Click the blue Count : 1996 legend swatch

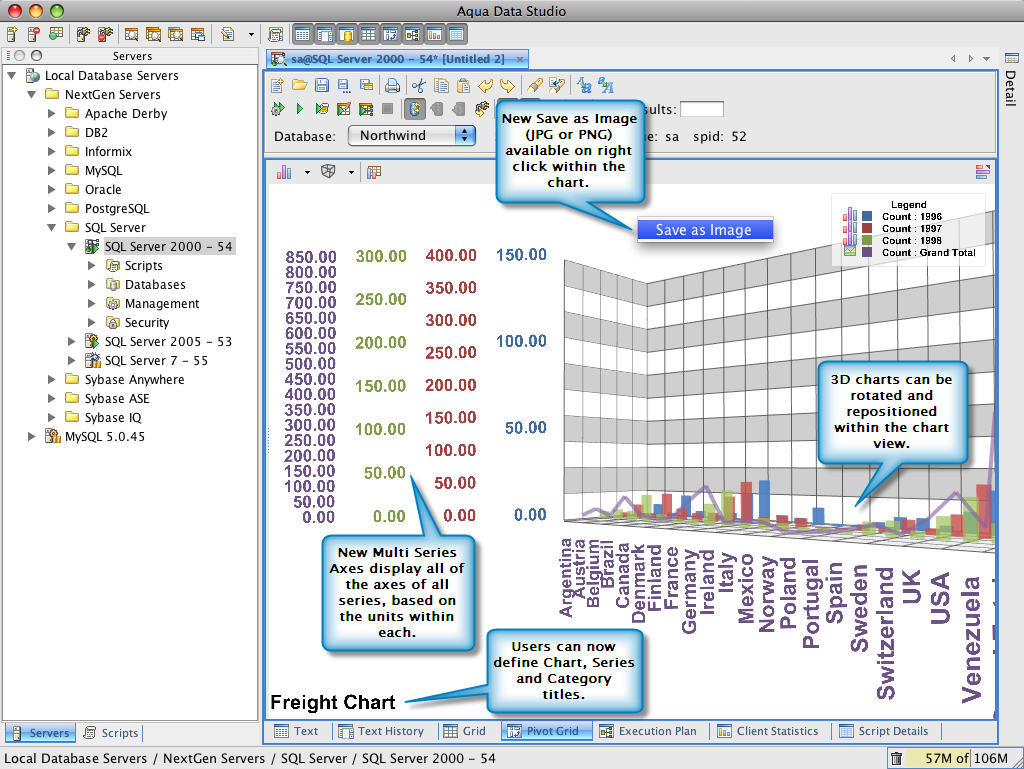point(867,217)
